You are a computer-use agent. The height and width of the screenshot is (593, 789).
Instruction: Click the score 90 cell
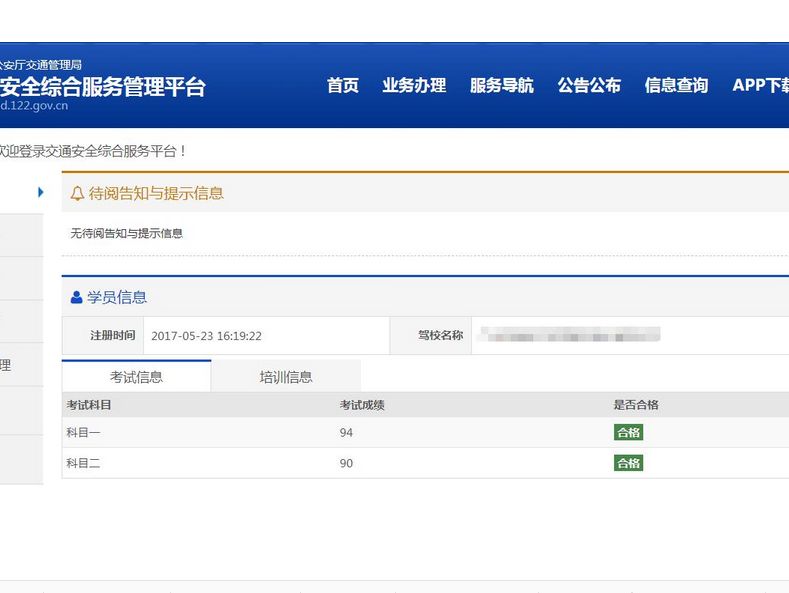tap(346, 463)
